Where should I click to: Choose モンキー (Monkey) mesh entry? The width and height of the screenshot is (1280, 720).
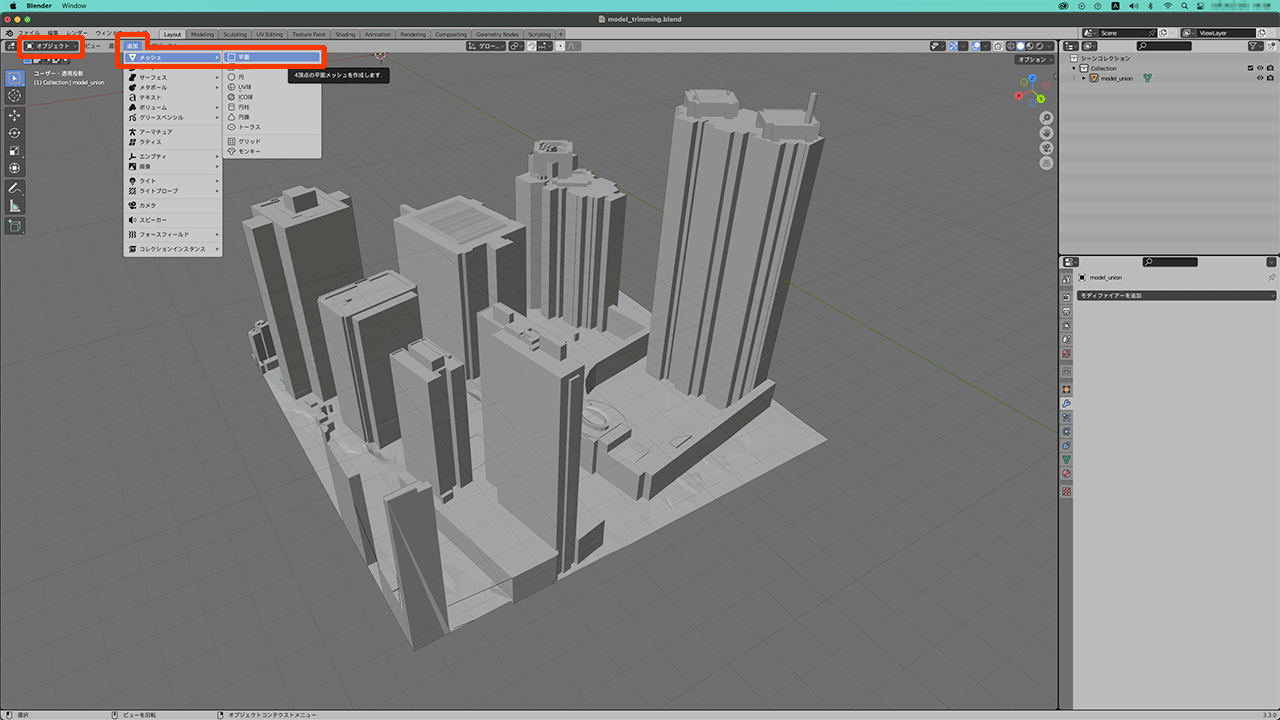point(273,151)
